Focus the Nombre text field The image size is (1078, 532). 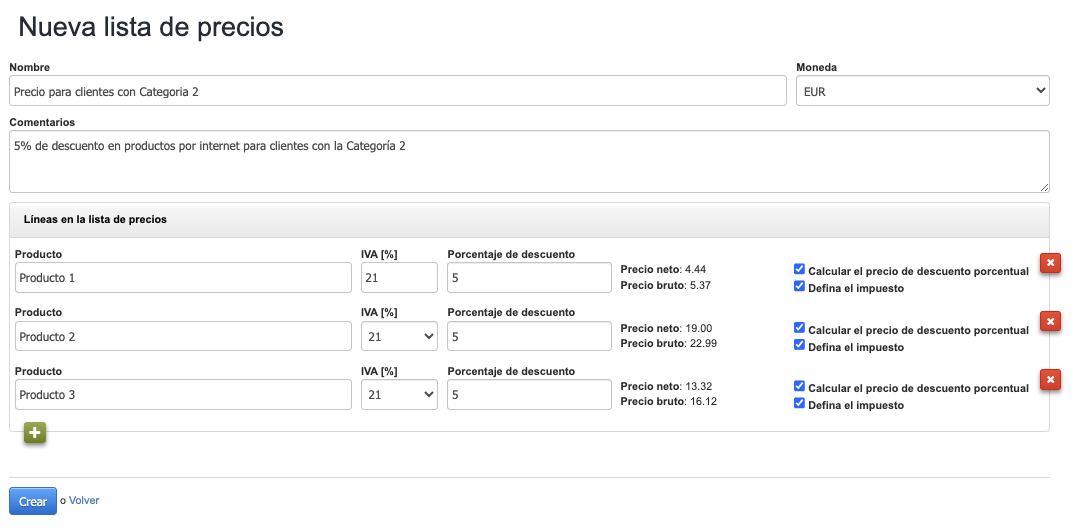pyautogui.click(x=398, y=91)
